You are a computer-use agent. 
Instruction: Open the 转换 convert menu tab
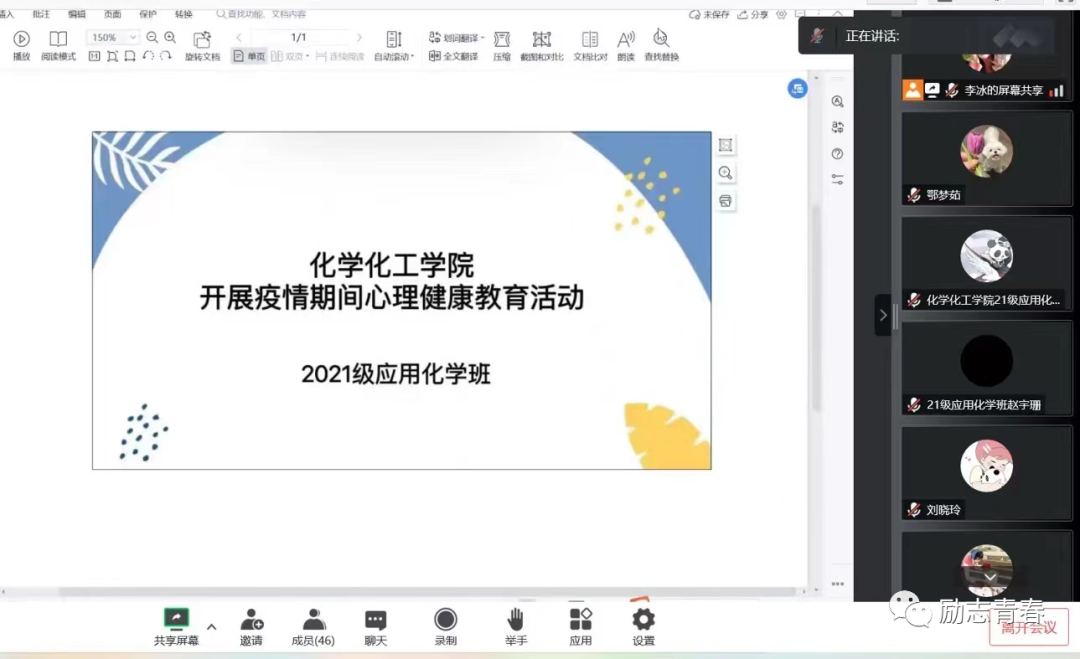184,14
